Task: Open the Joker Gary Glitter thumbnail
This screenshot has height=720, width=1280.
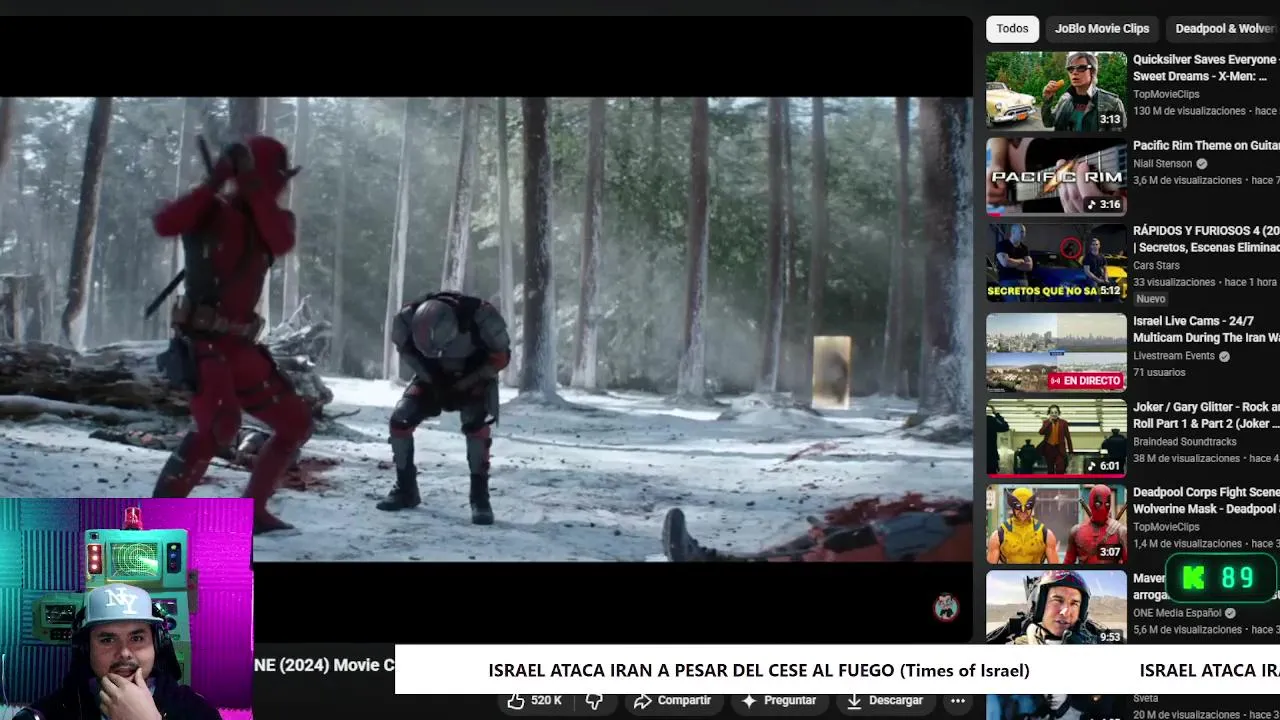Action: click(x=1056, y=439)
